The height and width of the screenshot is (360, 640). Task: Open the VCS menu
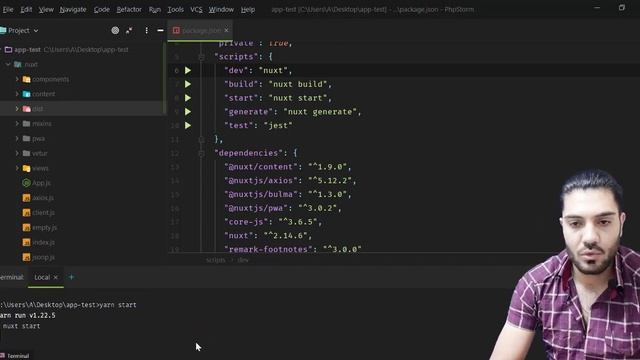(196, 9)
